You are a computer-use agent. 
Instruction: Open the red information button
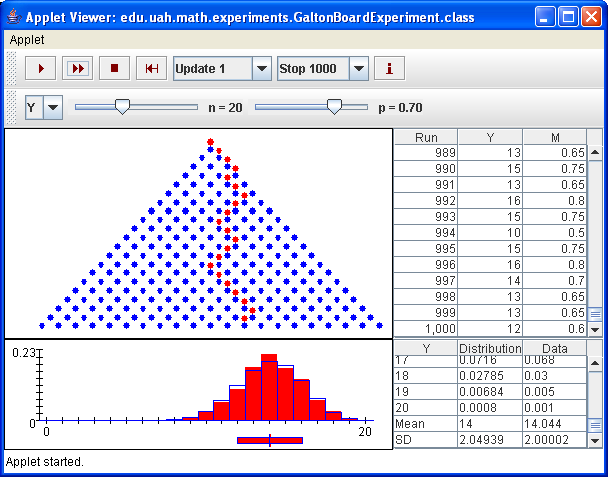click(389, 68)
